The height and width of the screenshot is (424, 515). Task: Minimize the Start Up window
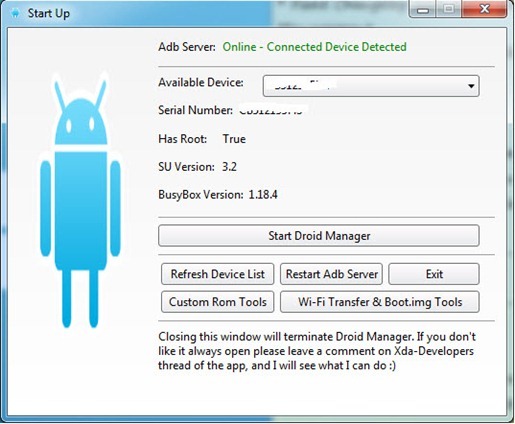(x=423, y=9)
